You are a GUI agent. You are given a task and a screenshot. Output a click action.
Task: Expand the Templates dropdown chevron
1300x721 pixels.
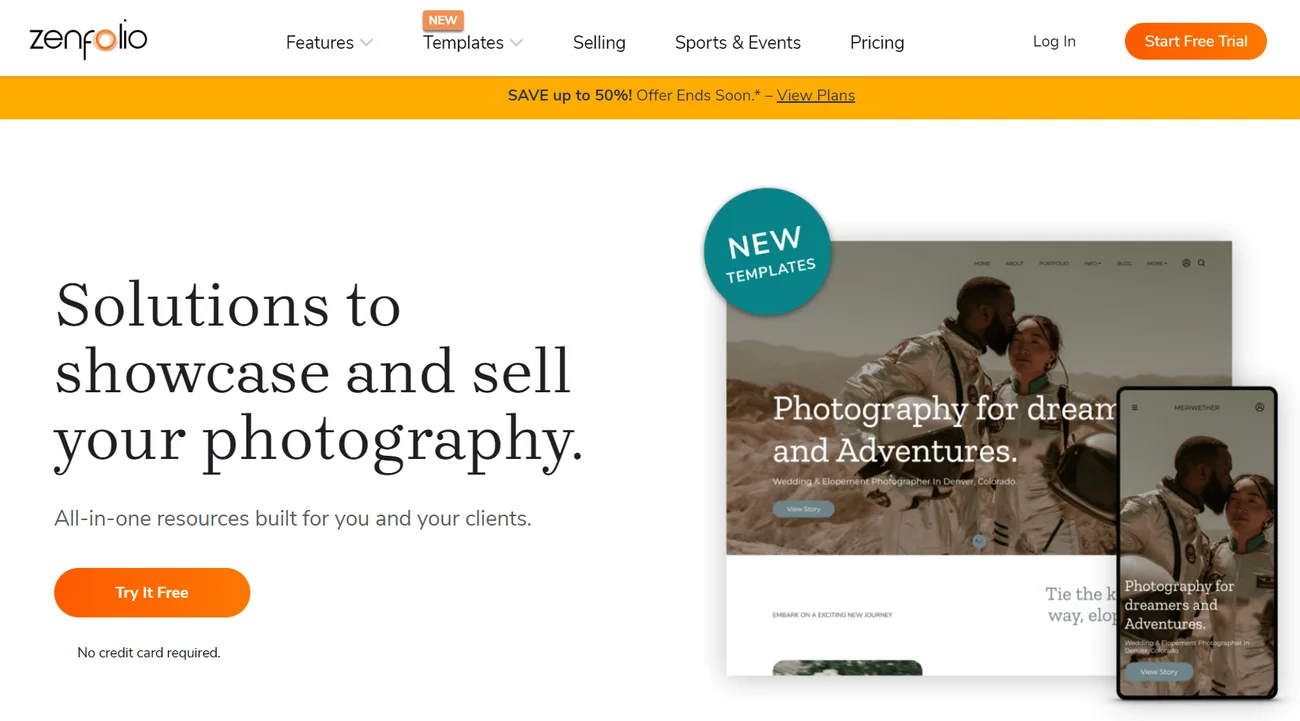click(x=517, y=43)
